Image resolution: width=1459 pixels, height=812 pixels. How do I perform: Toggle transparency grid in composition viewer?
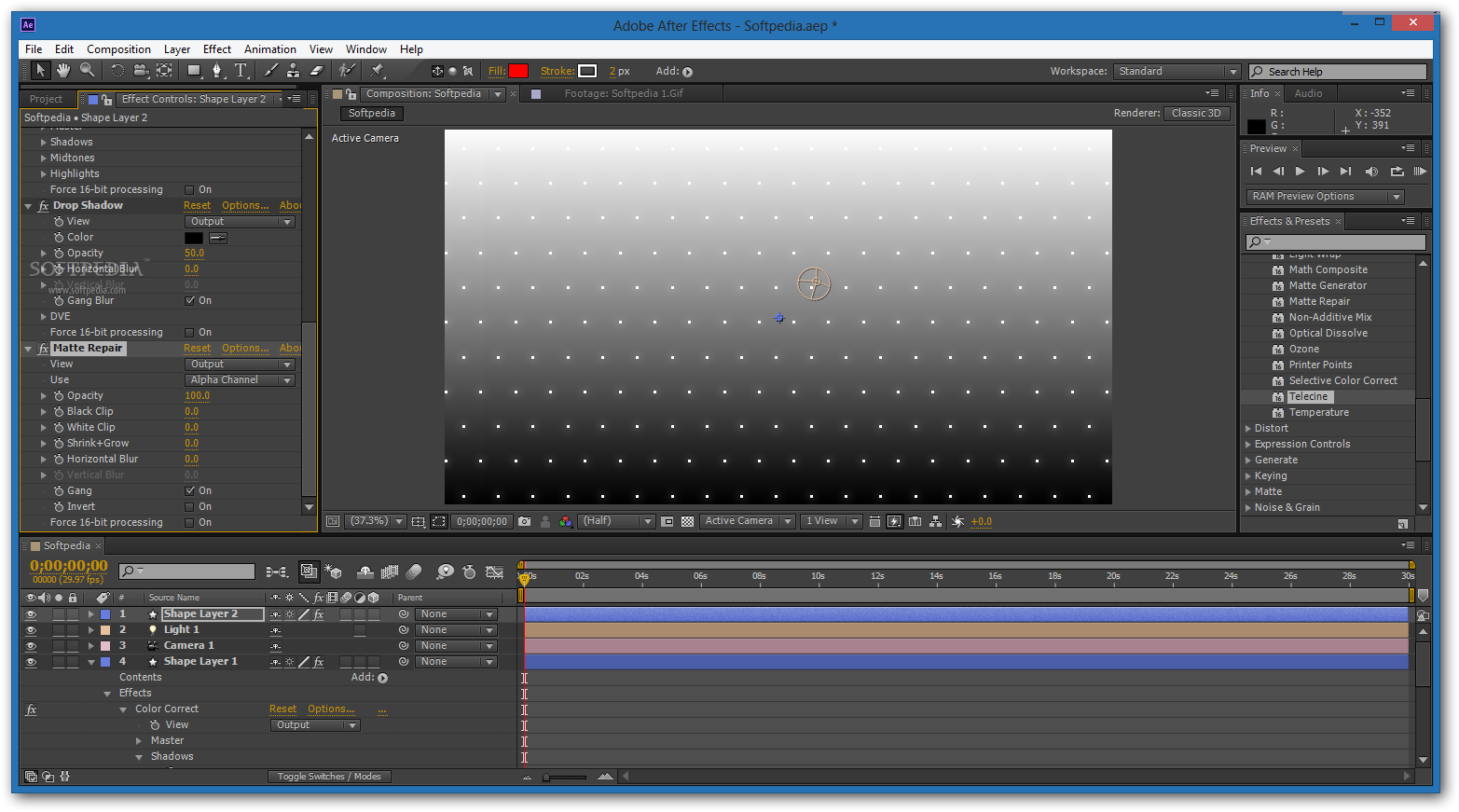tap(688, 522)
